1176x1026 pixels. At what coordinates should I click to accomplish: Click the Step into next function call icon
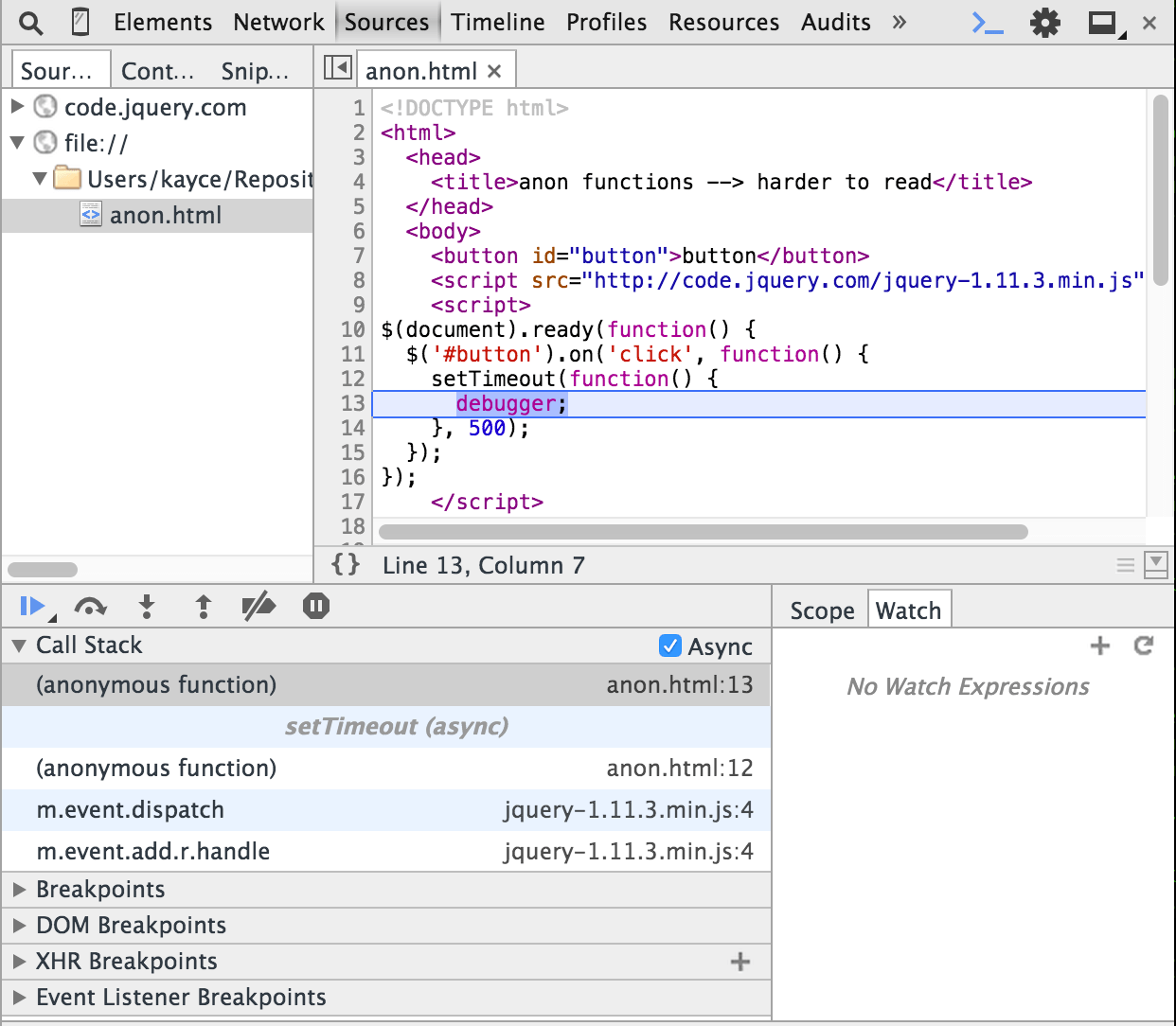147,607
